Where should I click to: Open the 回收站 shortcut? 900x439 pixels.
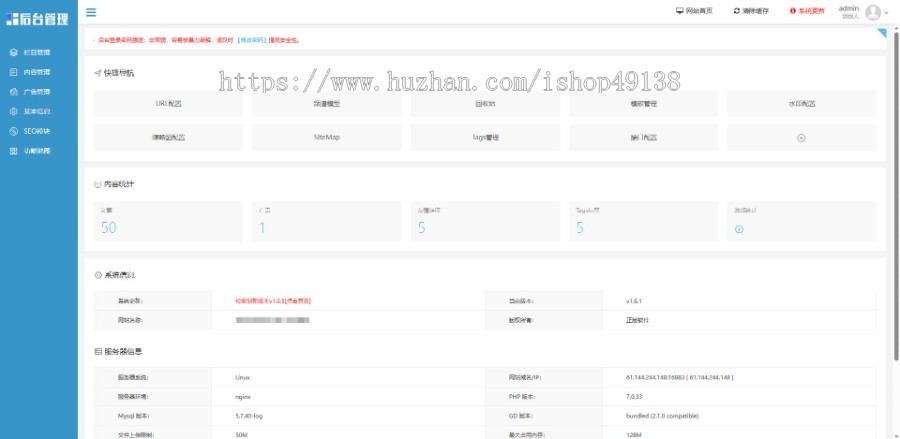coord(485,104)
